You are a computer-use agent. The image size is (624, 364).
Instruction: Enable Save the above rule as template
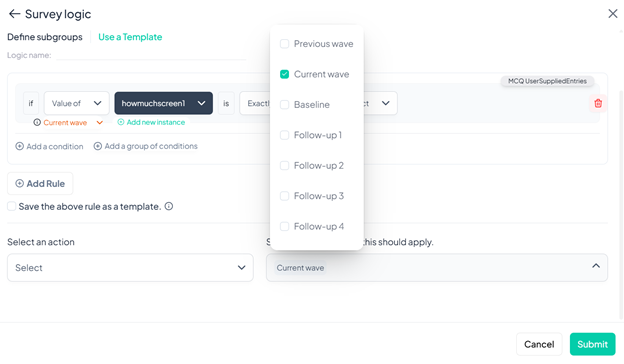coord(12,206)
